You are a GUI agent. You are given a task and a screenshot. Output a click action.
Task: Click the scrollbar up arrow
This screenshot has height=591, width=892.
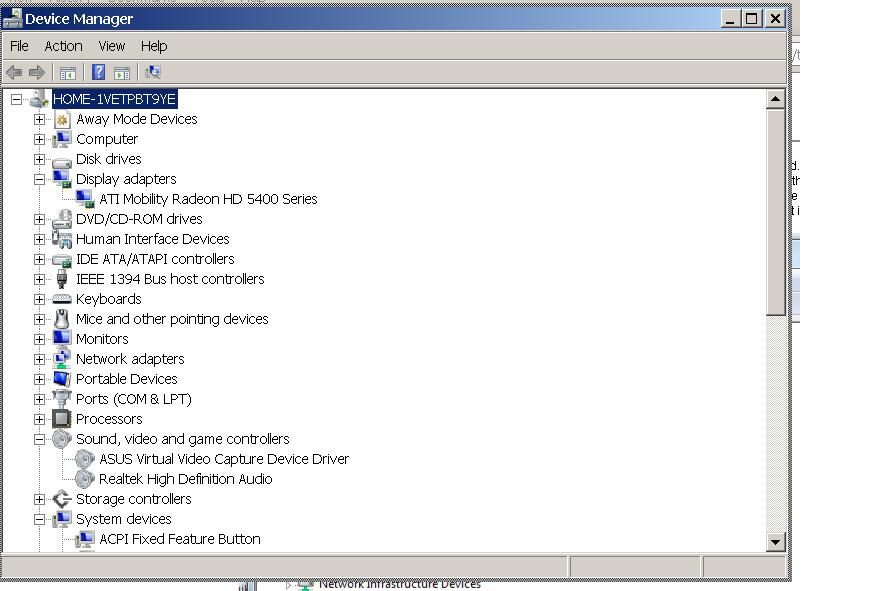[x=775, y=100]
